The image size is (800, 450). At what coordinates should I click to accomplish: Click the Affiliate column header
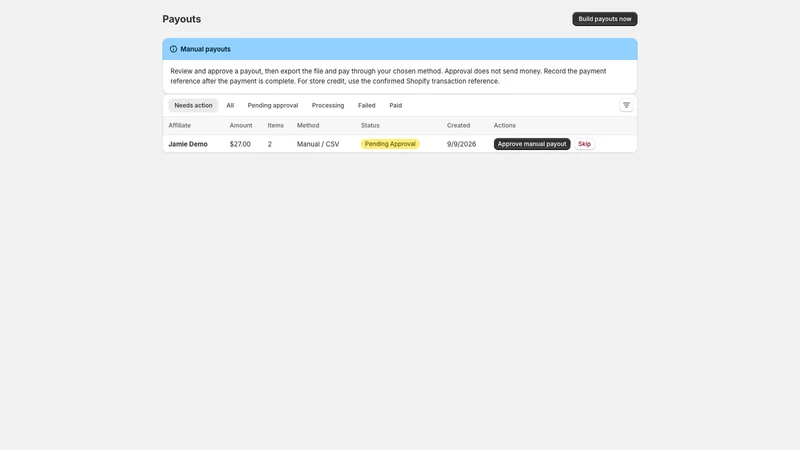(180, 125)
